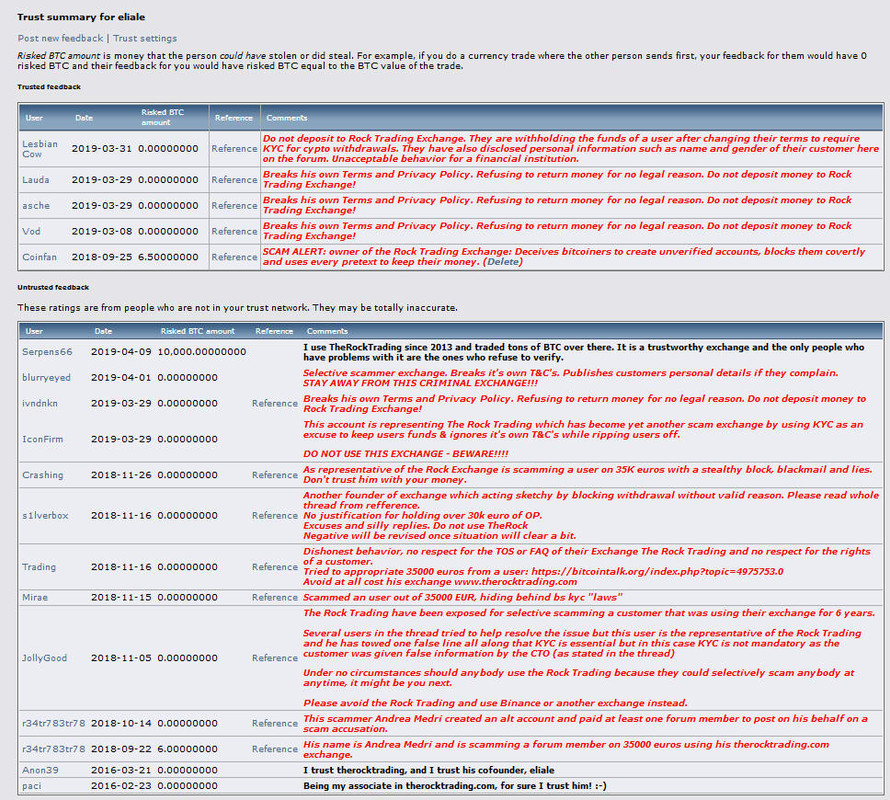Screen dimensions: 890x800
Task: Click the 'Trusted feedback' section heading
Action: tap(49, 87)
